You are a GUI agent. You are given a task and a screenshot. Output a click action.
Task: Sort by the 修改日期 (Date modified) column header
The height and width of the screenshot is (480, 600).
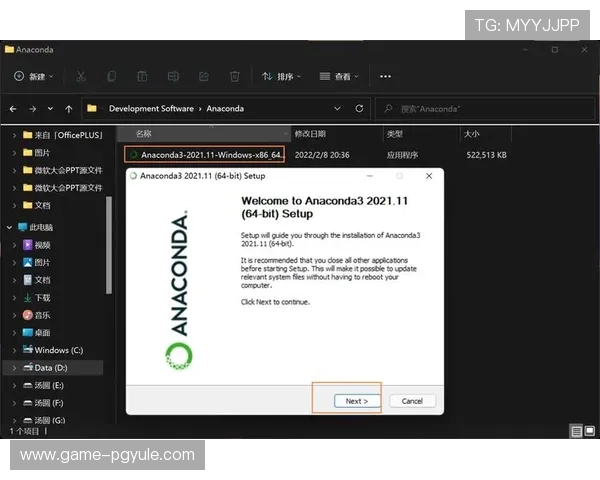[x=337, y=134]
